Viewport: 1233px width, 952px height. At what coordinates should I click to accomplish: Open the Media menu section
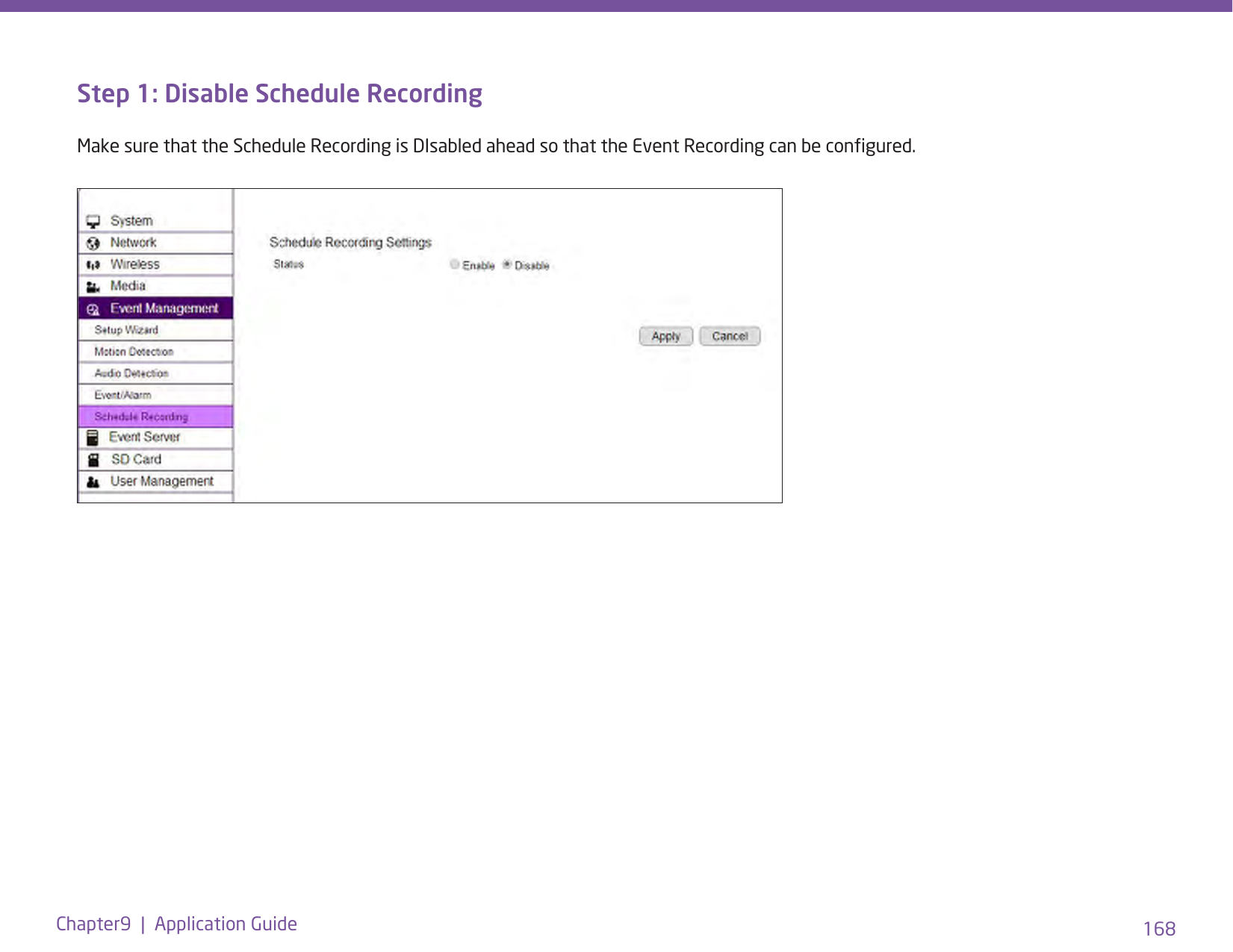[155, 286]
